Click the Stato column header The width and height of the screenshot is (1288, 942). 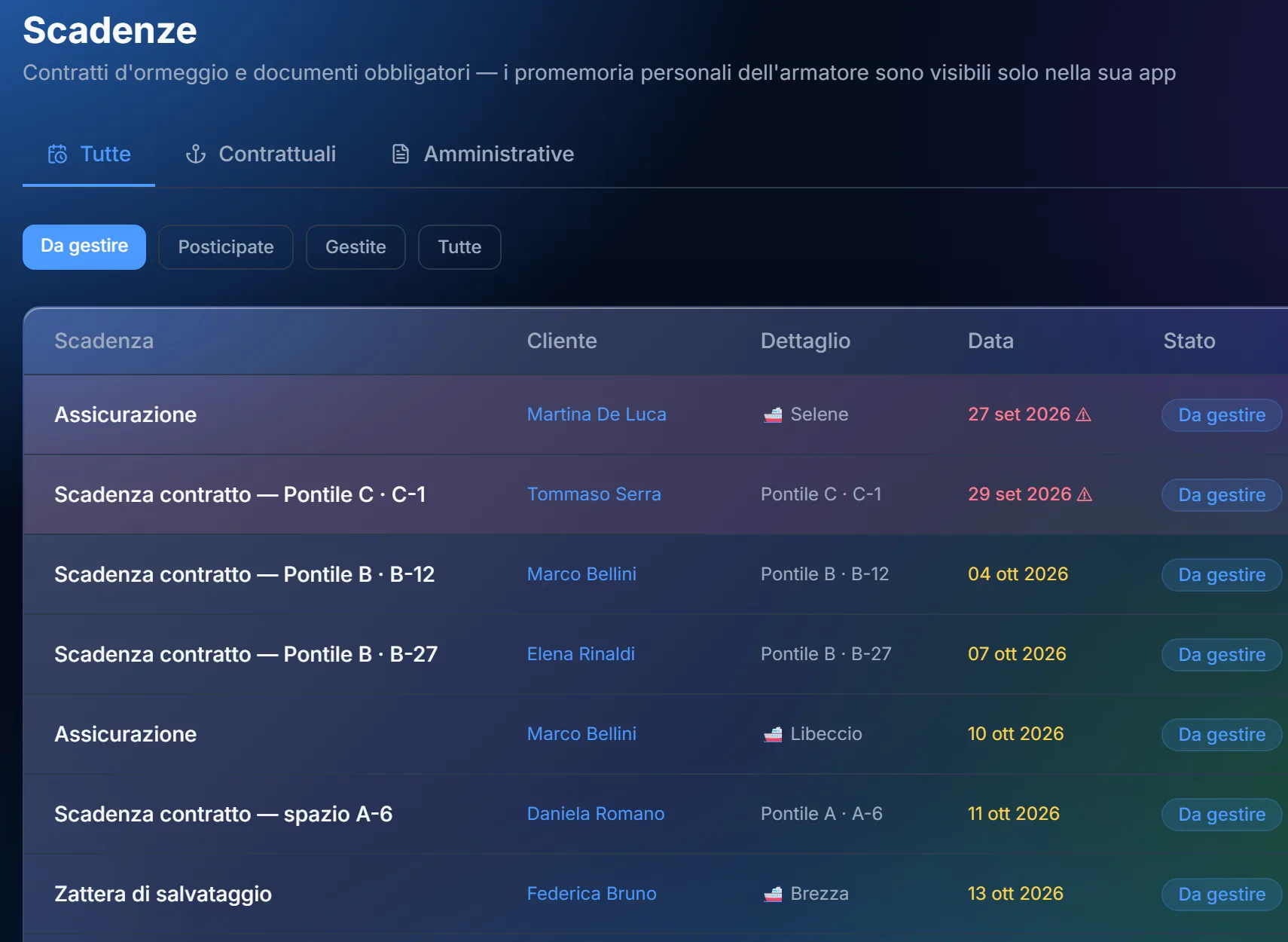[x=1189, y=341]
